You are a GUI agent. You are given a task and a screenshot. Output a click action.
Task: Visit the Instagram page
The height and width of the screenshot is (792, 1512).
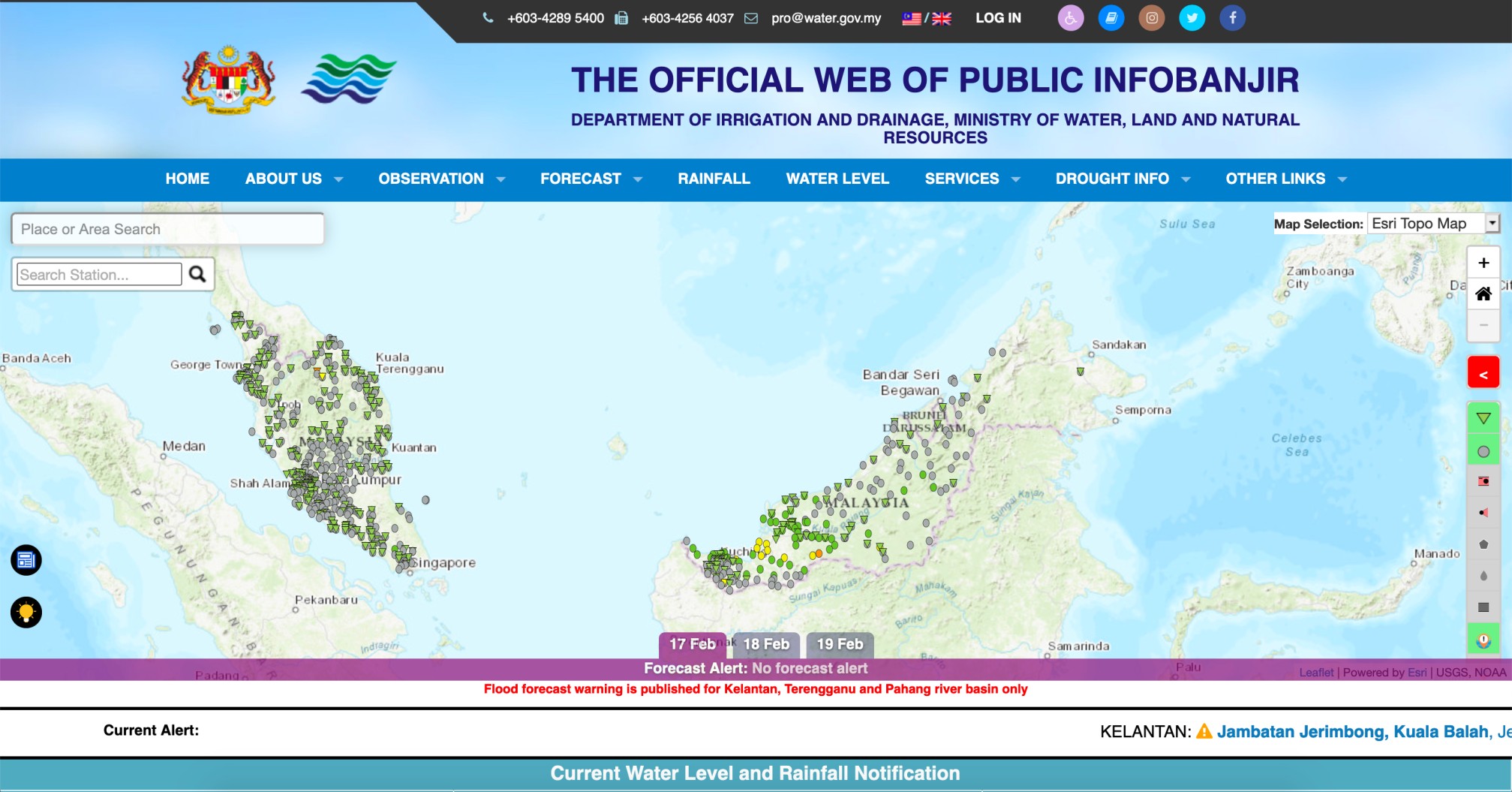click(x=1152, y=18)
